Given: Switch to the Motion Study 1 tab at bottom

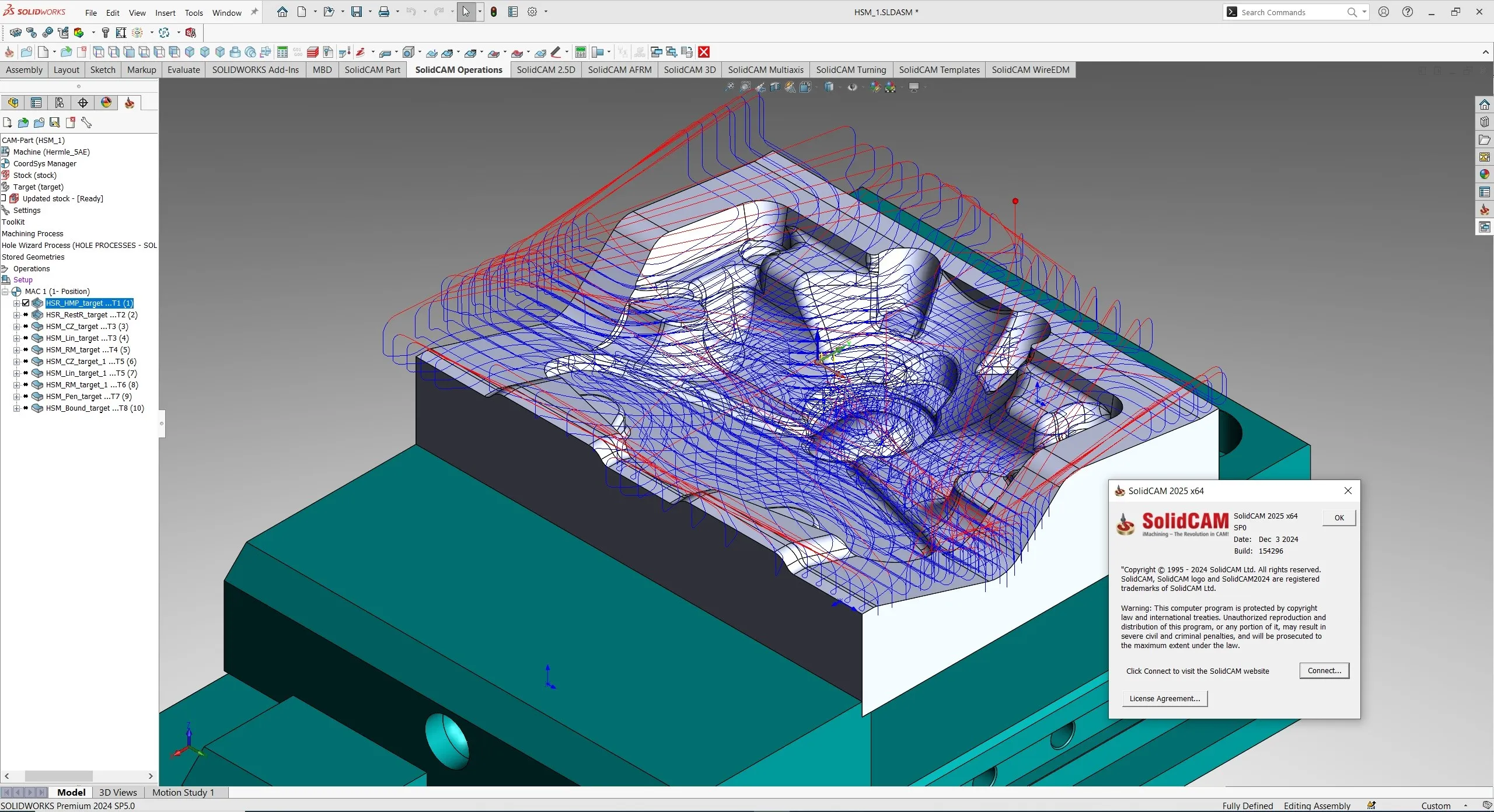Looking at the screenshot, I should click(x=183, y=792).
